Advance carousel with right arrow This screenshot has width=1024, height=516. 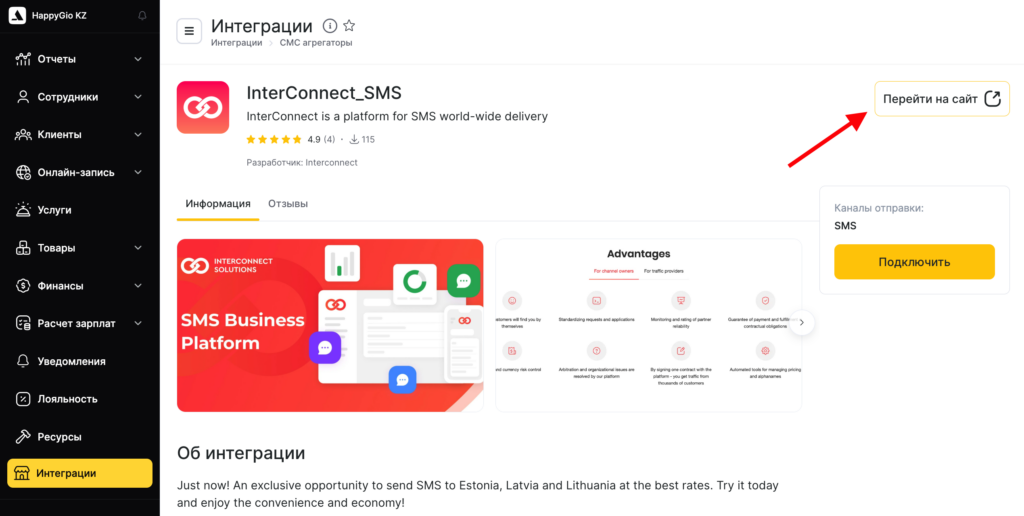point(802,322)
